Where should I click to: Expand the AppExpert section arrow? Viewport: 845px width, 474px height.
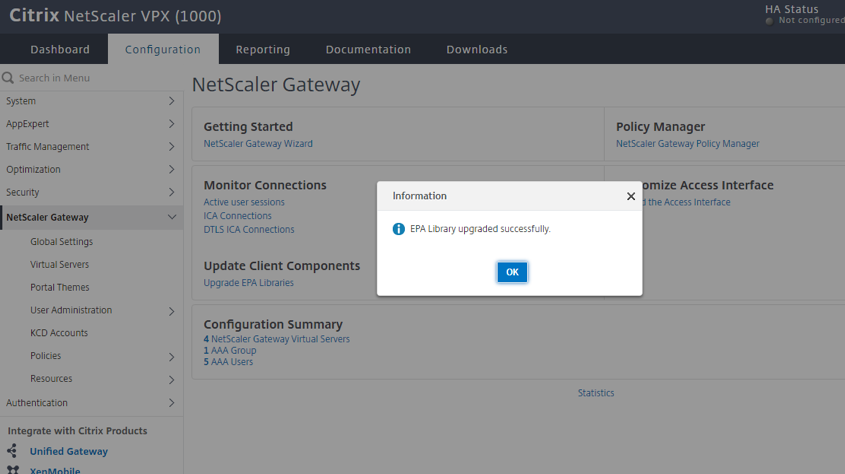click(171, 124)
